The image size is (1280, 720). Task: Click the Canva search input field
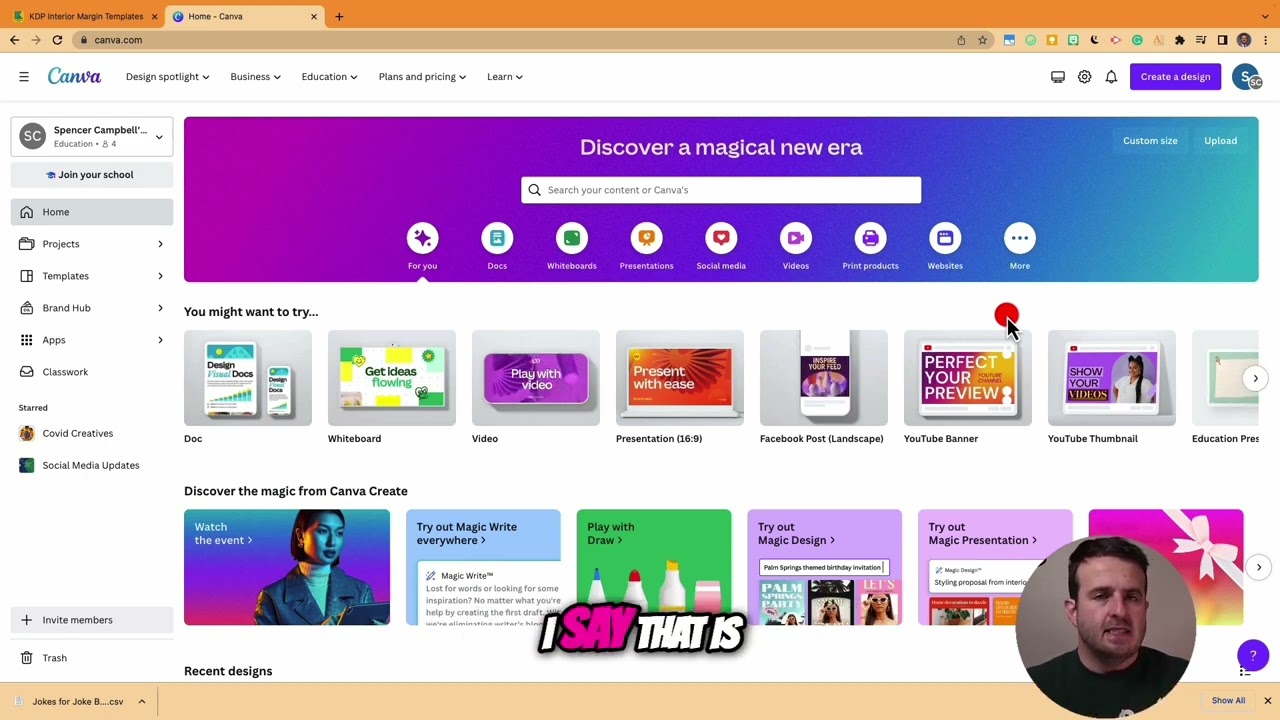pos(721,190)
